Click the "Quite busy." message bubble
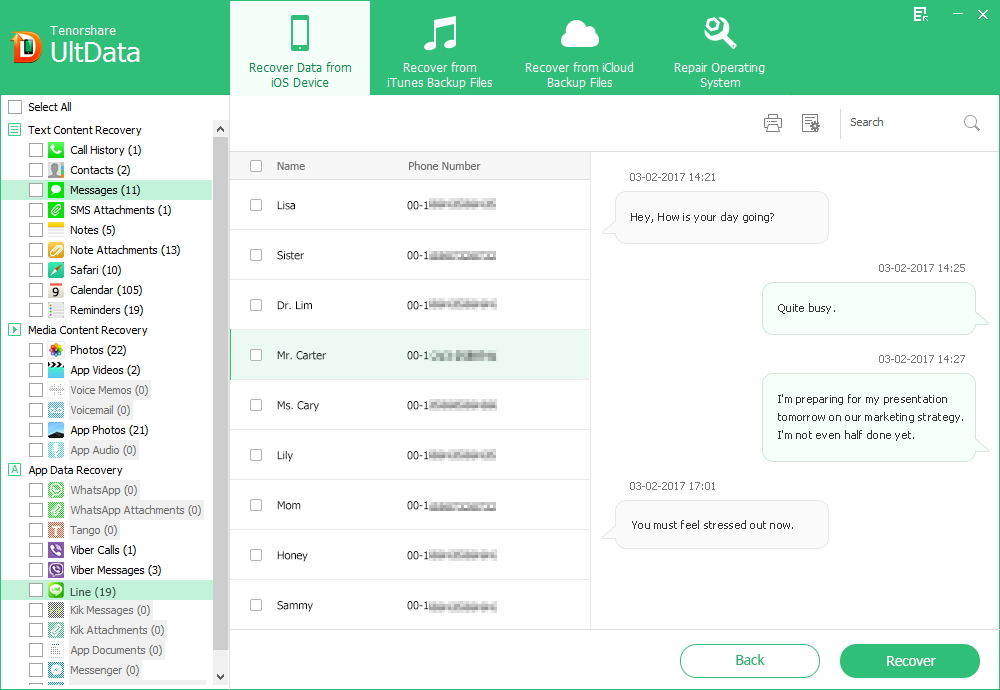This screenshot has width=1000, height=690. coord(869,308)
